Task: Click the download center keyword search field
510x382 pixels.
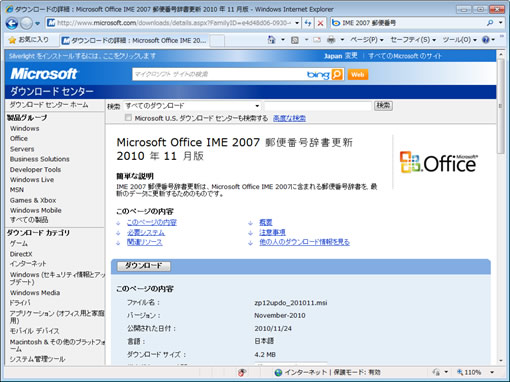Action: click(x=318, y=106)
